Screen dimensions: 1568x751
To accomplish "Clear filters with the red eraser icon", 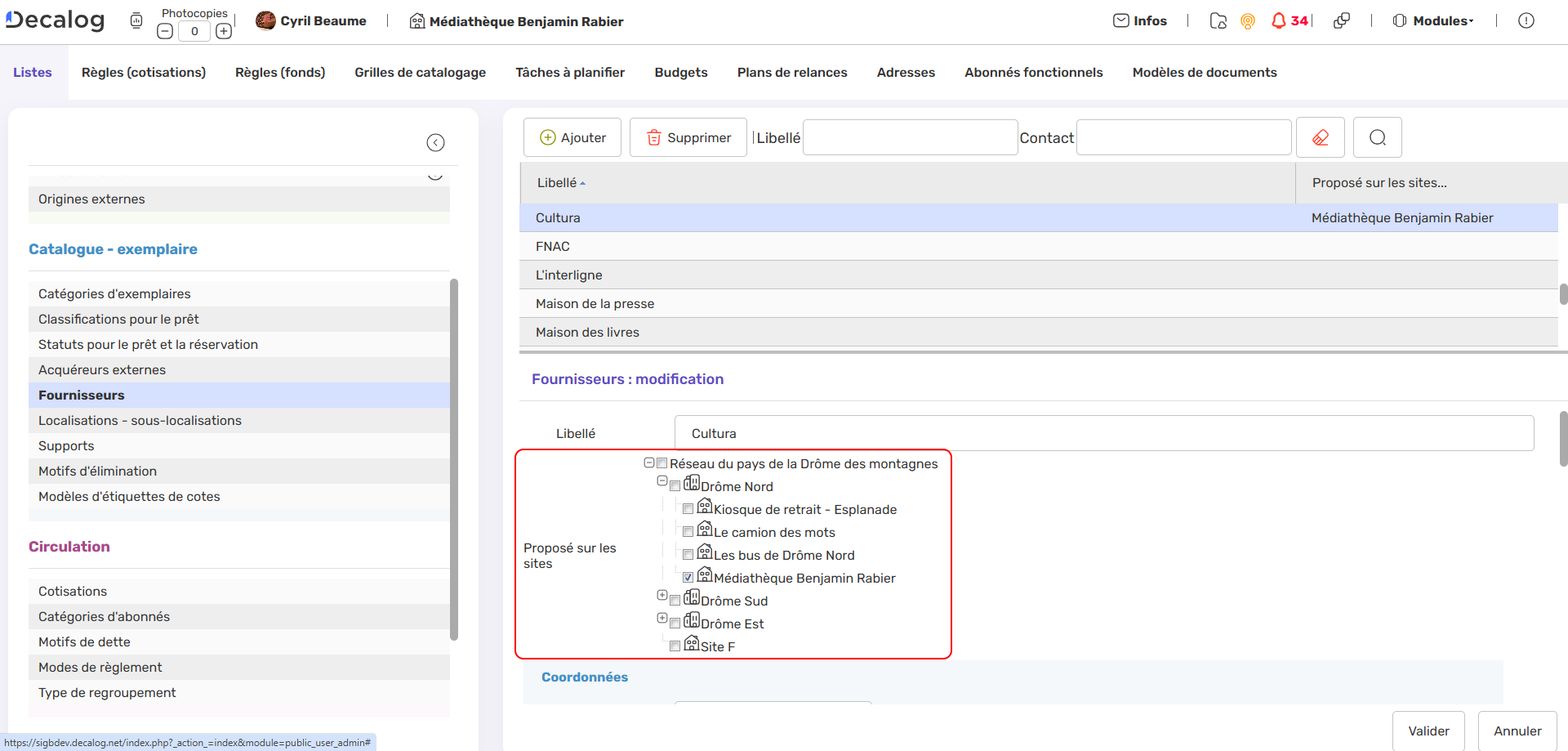I will tap(1321, 137).
